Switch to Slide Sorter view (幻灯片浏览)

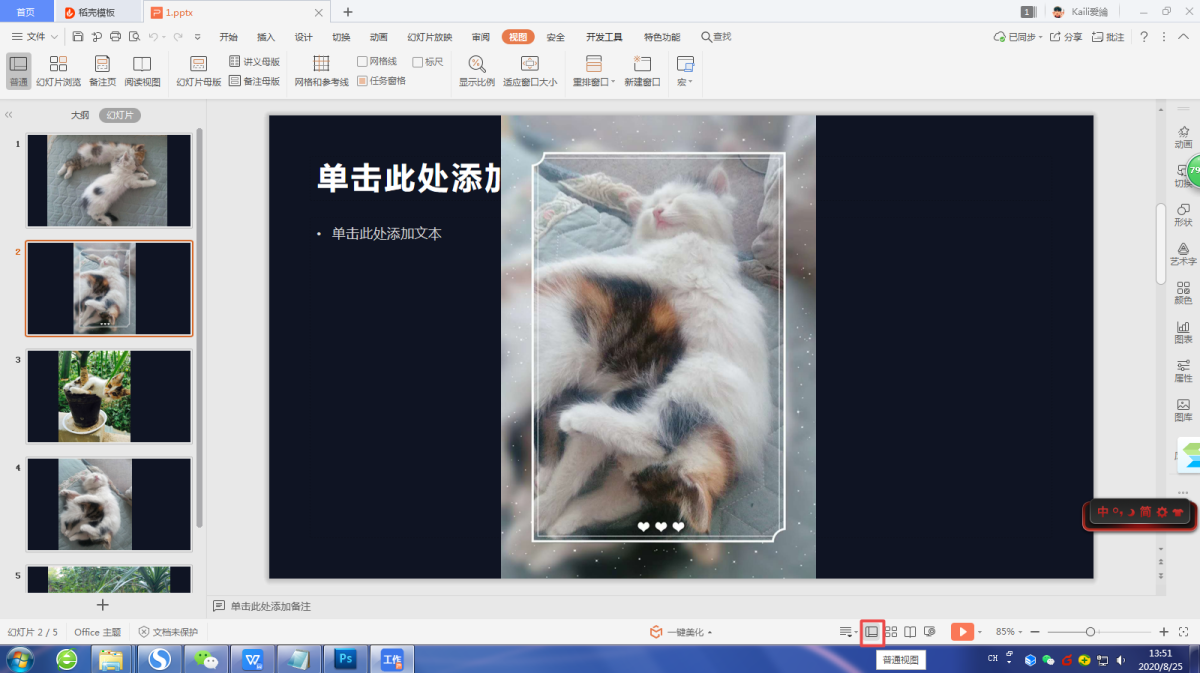tap(59, 70)
